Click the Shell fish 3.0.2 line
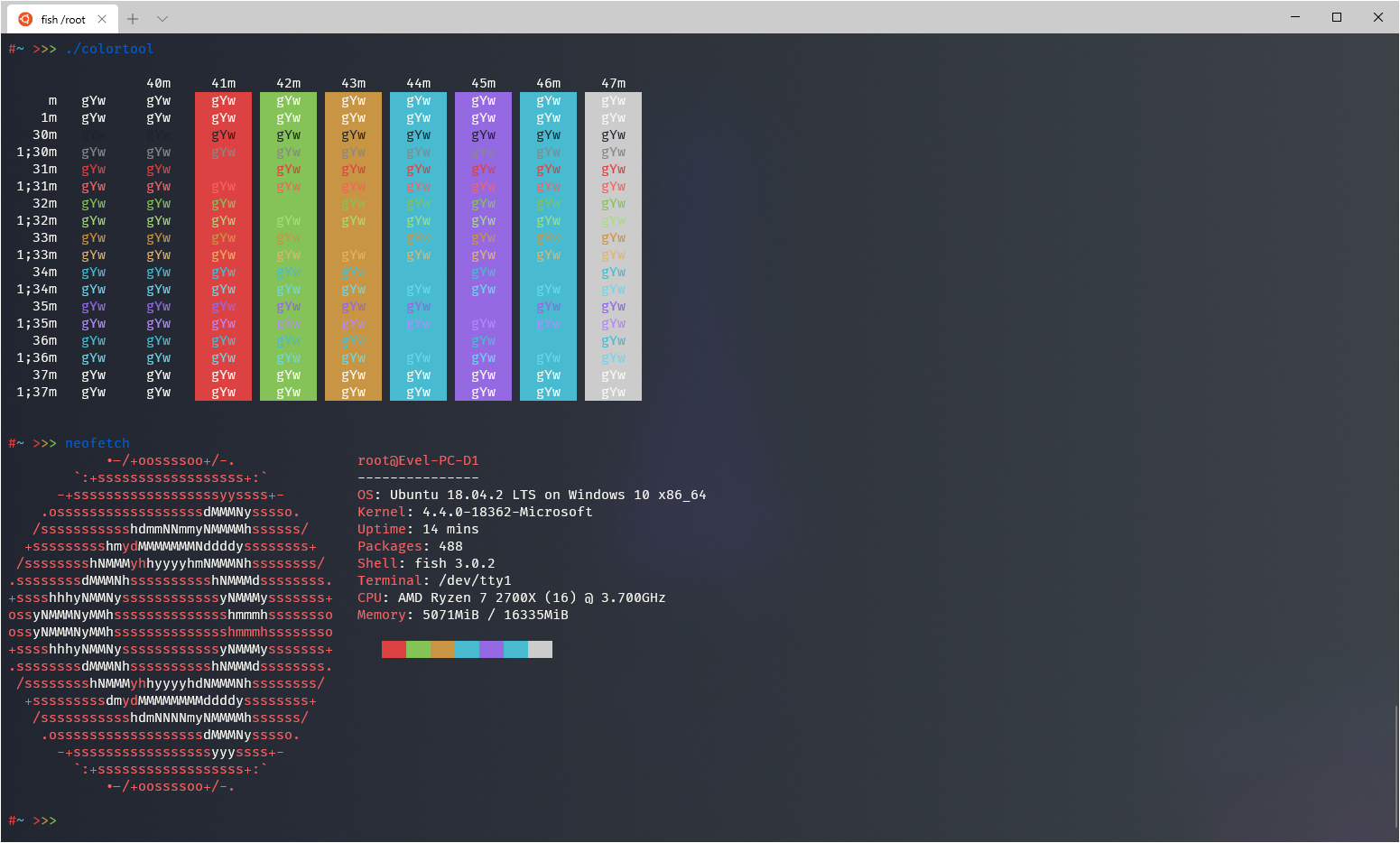This screenshot has width=1400, height=843. [x=426, y=563]
